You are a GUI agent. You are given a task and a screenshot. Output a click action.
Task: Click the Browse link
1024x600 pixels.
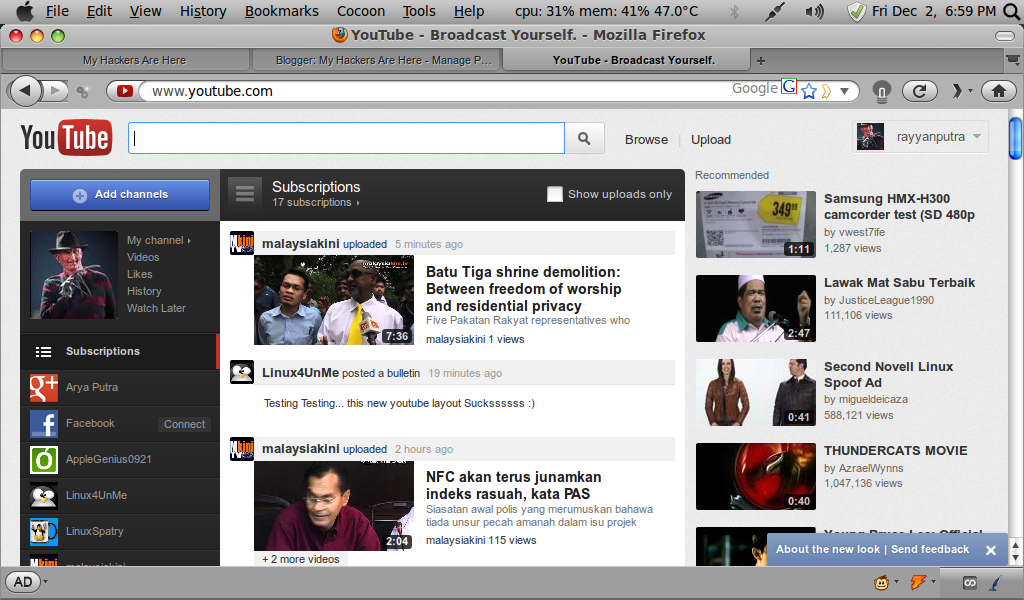tap(646, 140)
